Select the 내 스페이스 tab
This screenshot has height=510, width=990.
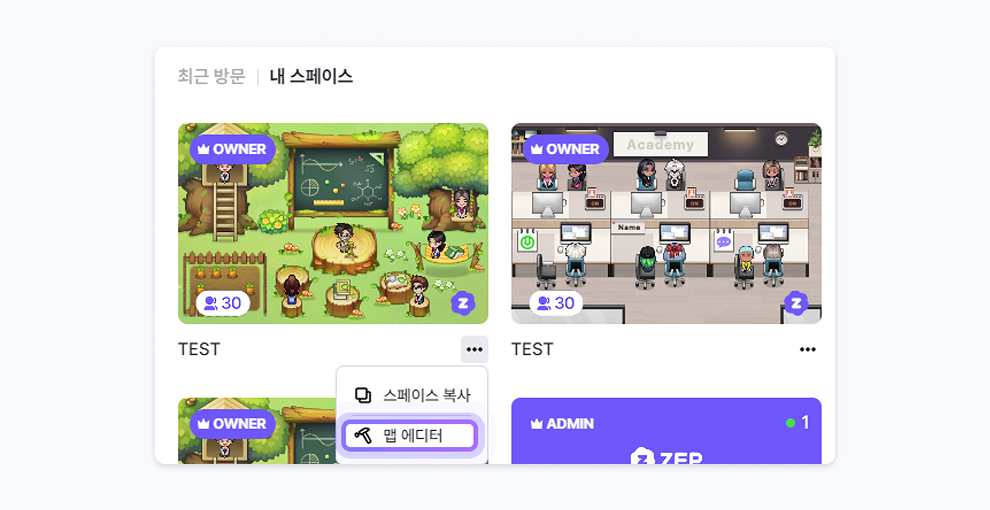tap(311, 76)
